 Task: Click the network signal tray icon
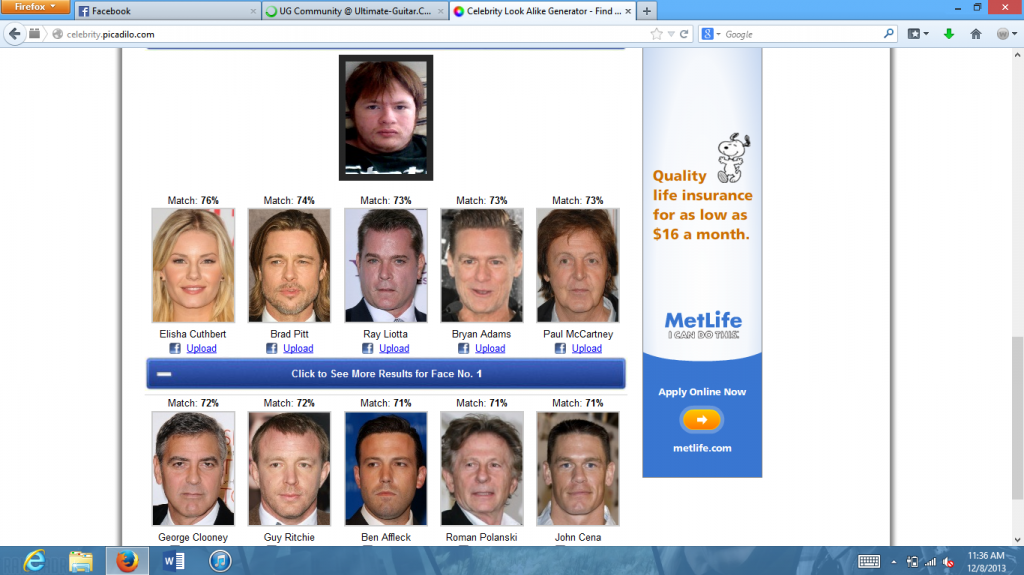(930, 562)
